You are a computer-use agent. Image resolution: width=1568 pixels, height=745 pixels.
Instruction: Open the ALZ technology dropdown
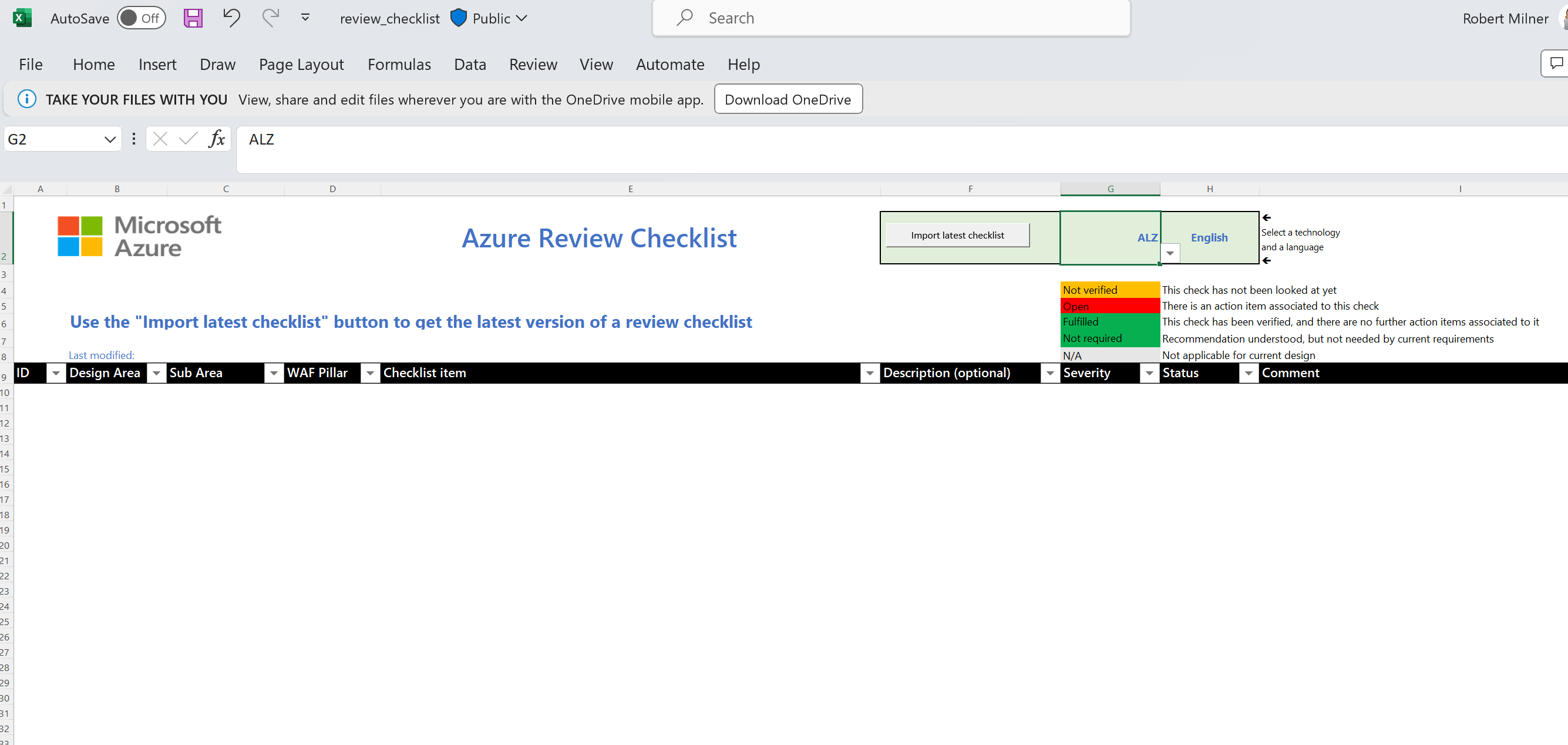click(1169, 253)
